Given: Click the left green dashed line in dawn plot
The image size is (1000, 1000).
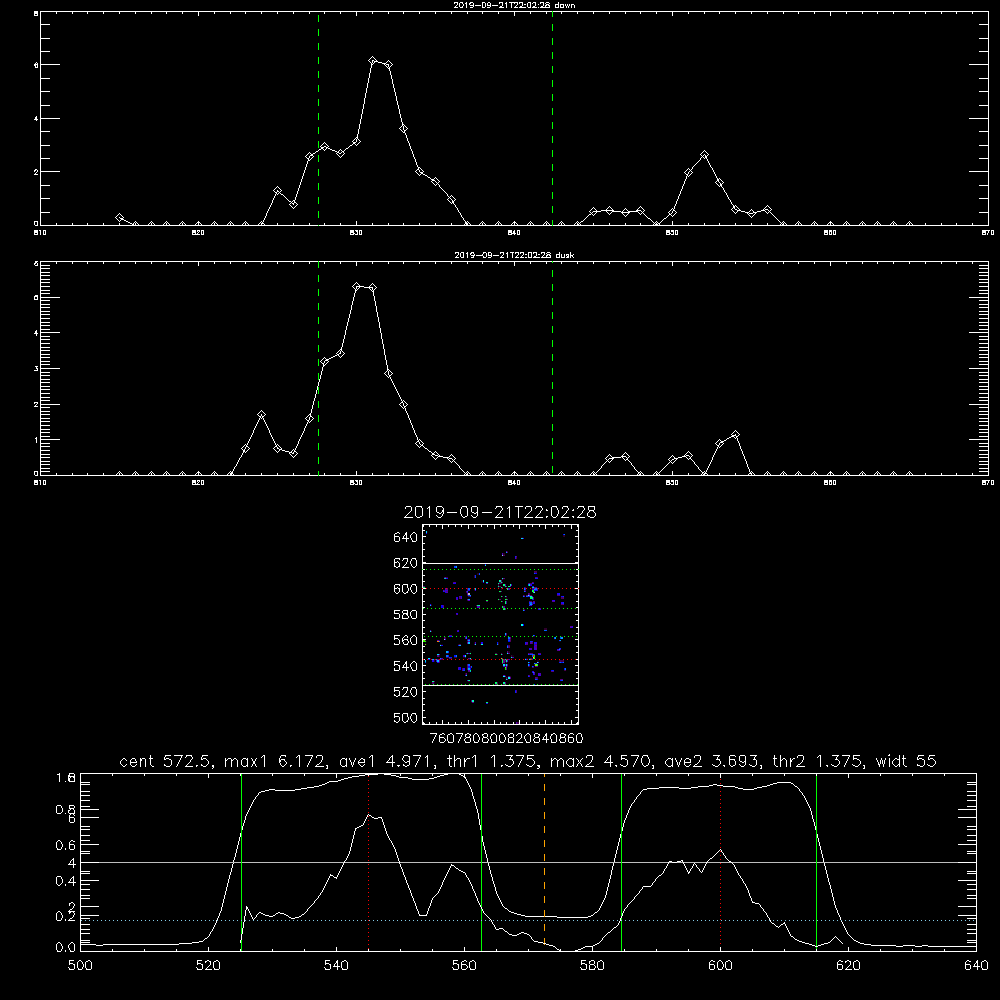Looking at the screenshot, I should [x=318, y=119].
